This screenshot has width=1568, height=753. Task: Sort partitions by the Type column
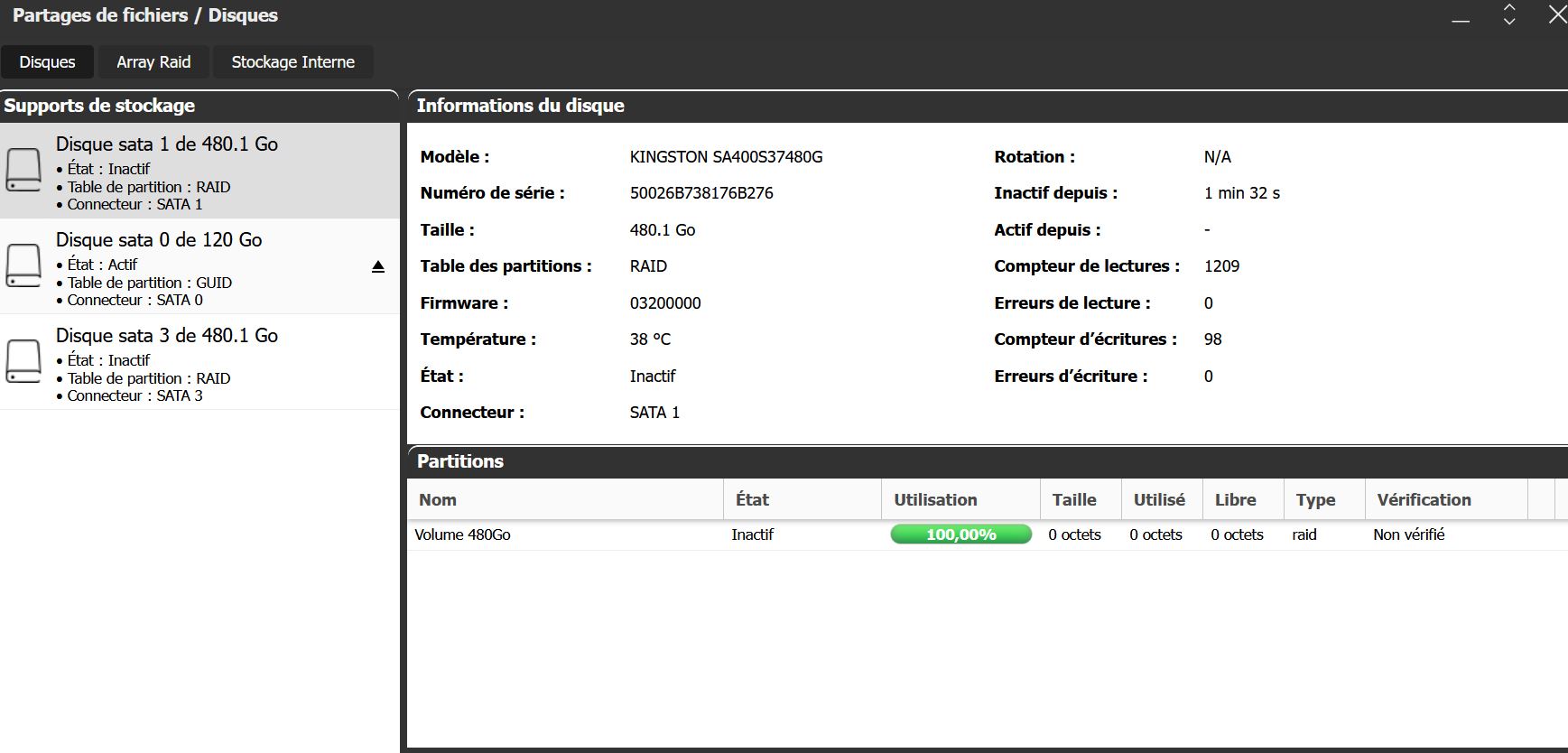point(1324,500)
